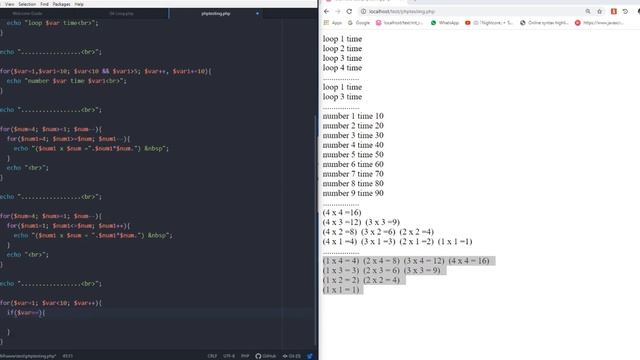Open the Help menu in Atom
This screenshot has height=360, width=640.
pyautogui.click(x=79, y=4)
